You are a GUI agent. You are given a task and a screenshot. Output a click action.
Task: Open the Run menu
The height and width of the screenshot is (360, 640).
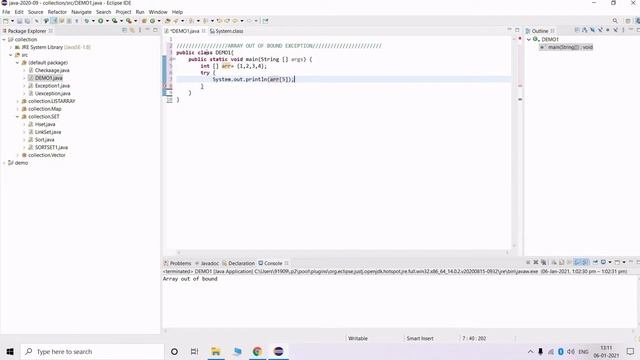140,12
